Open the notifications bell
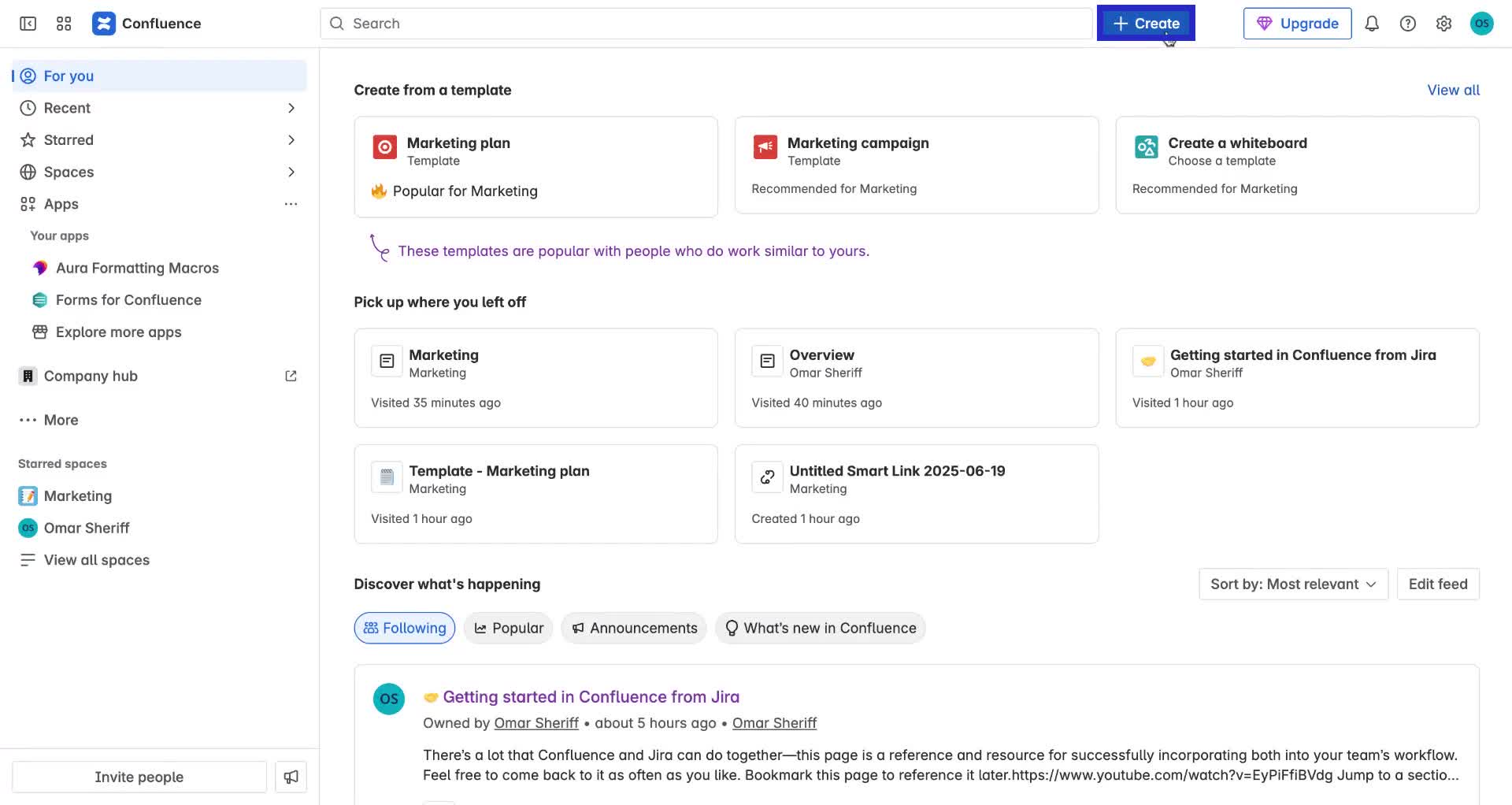 (1371, 24)
